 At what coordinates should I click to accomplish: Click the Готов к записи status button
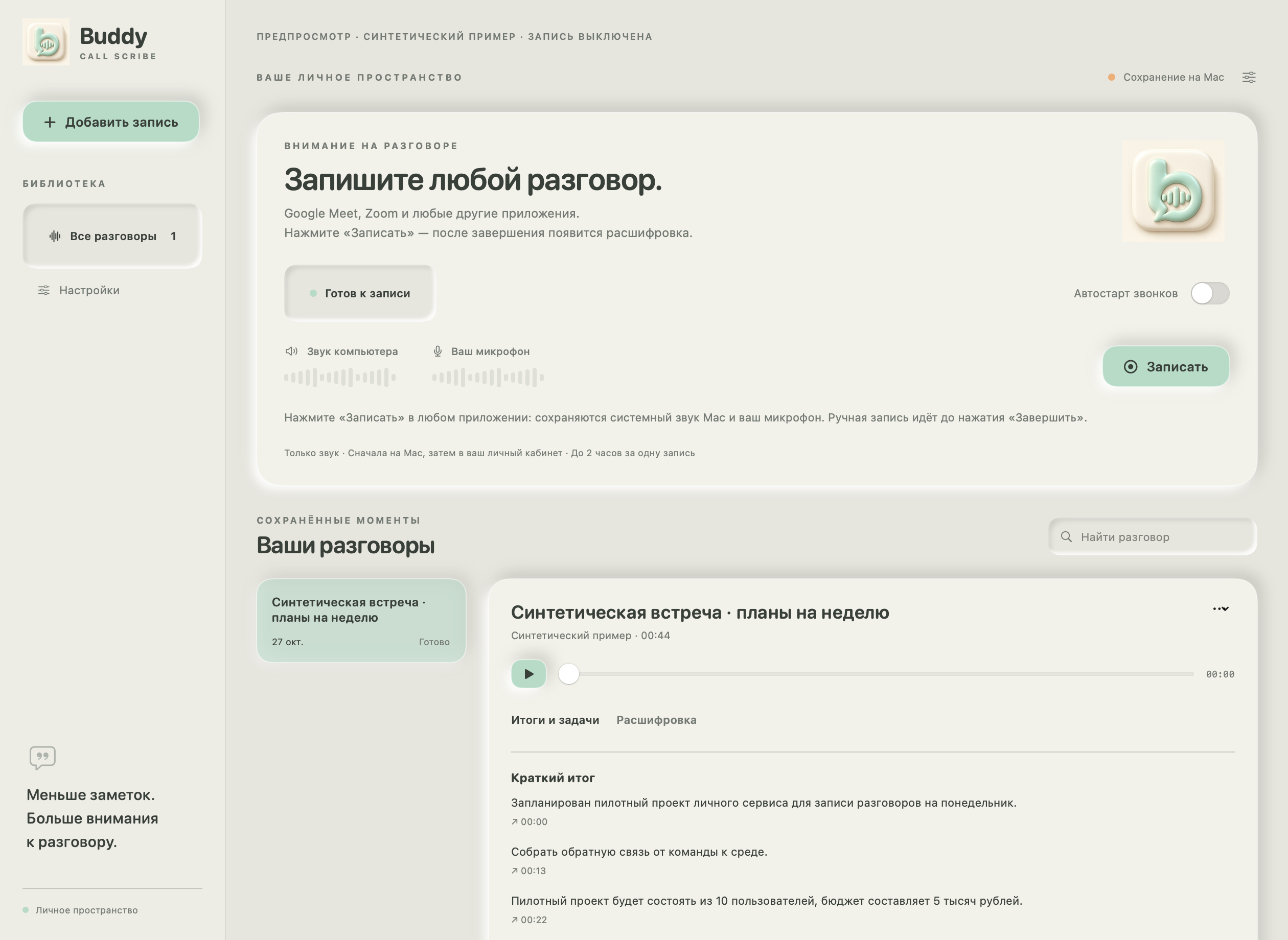(360, 293)
